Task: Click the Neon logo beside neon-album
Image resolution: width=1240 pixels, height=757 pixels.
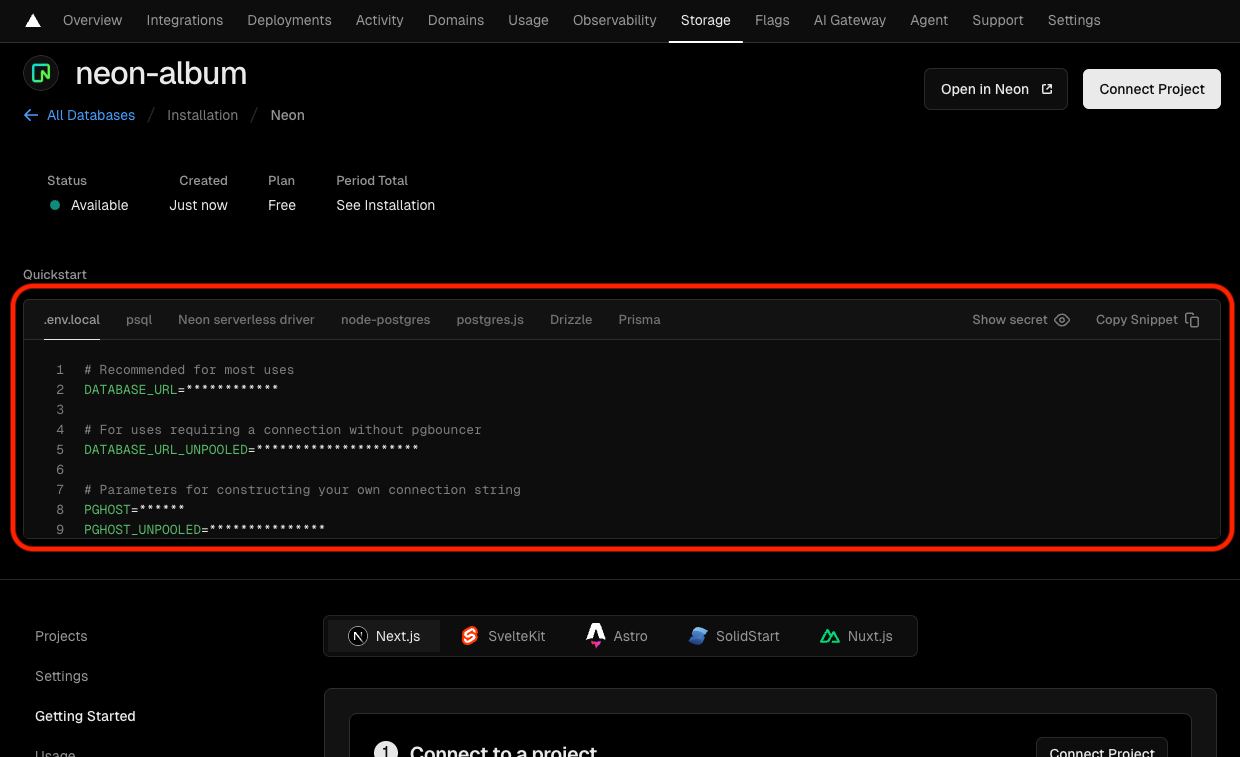Action: pos(40,73)
